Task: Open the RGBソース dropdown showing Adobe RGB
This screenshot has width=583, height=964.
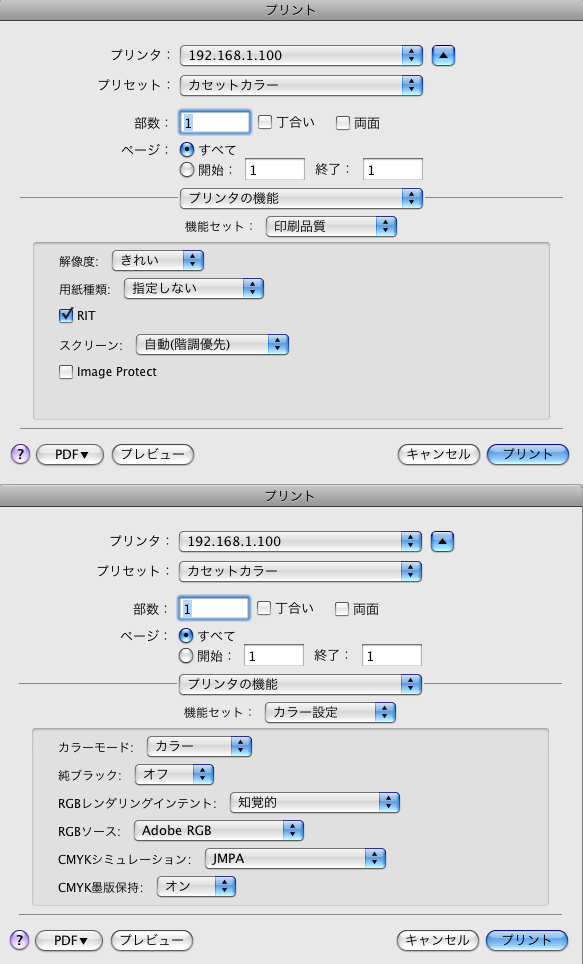Action: point(219,831)
